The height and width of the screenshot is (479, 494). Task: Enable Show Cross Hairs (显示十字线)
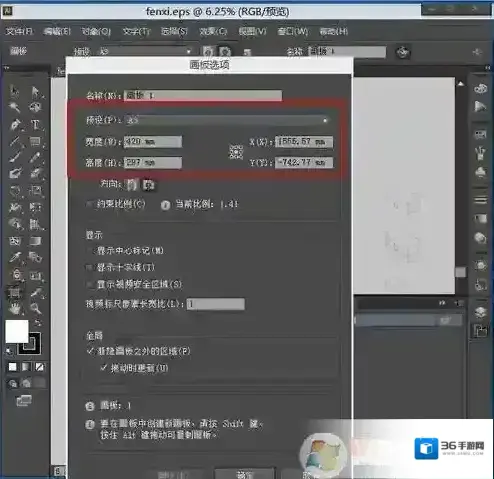[89, 267]
